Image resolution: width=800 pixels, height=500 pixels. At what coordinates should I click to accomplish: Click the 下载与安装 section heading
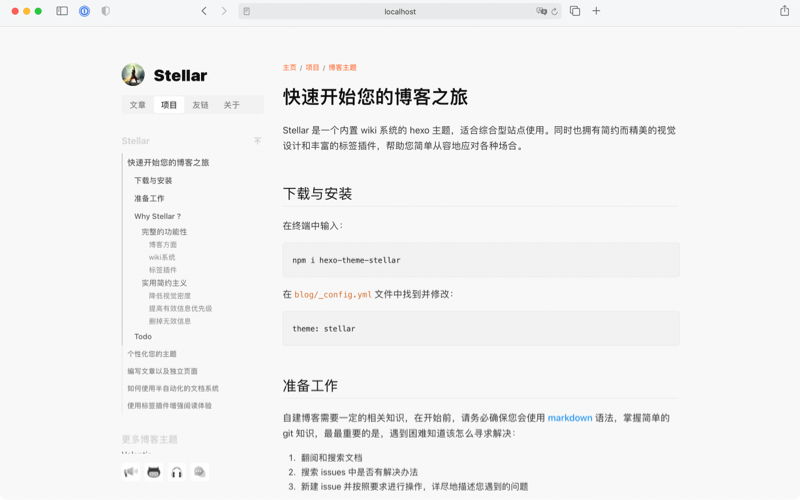click(x=317, y=193)
